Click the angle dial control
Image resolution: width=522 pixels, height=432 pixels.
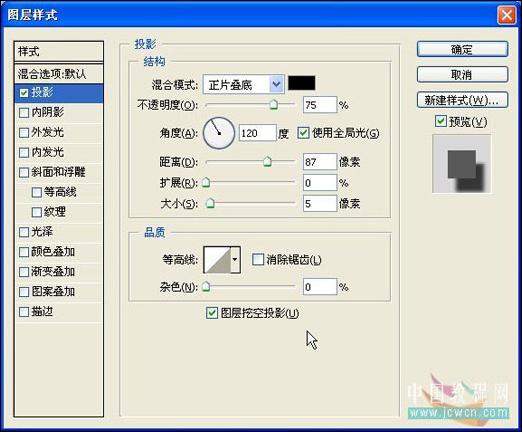[219, 133]
